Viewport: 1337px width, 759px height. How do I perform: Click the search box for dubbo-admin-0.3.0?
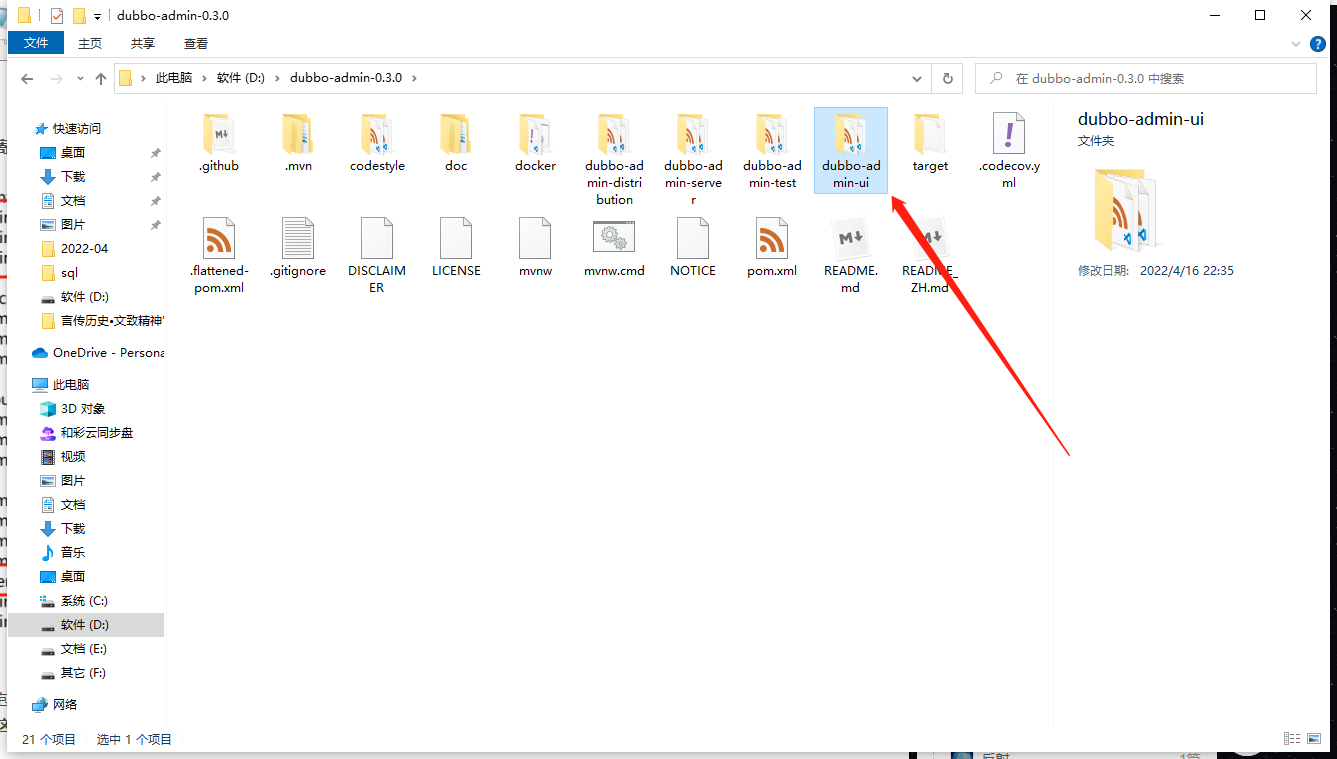(1146, 78)
